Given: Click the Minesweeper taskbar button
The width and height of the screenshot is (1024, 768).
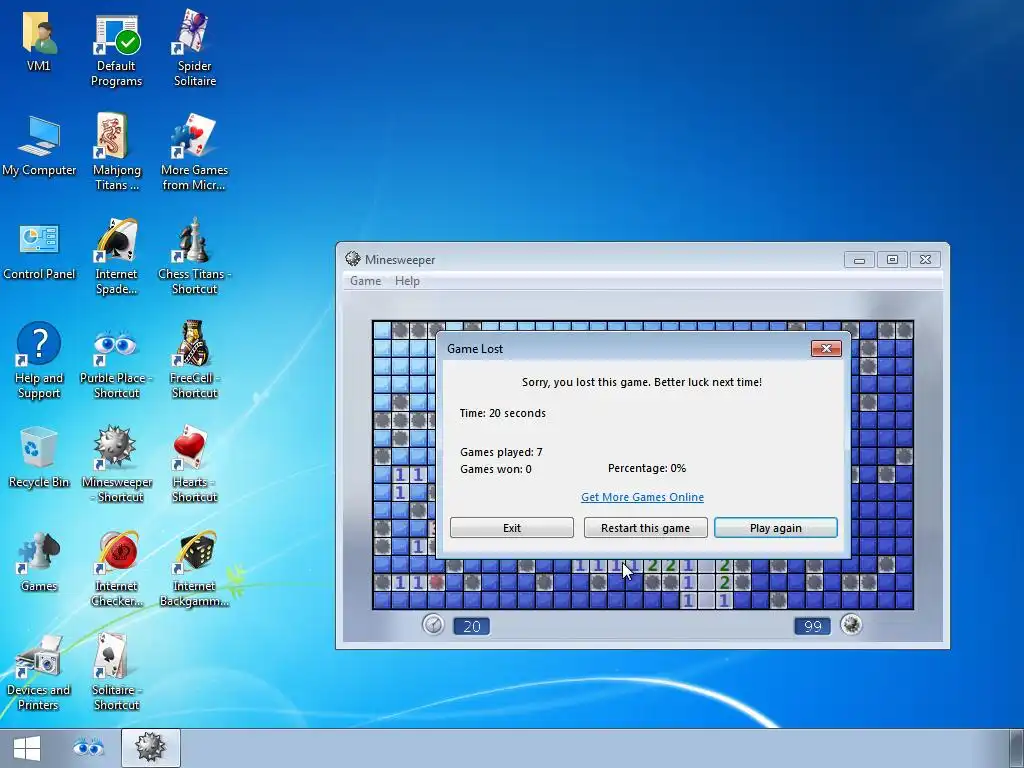Looking at the screenshot, I should 150,748.
